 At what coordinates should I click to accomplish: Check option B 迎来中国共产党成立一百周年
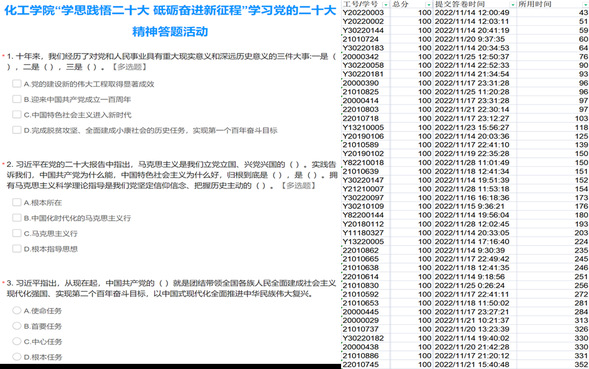point(17,99)
